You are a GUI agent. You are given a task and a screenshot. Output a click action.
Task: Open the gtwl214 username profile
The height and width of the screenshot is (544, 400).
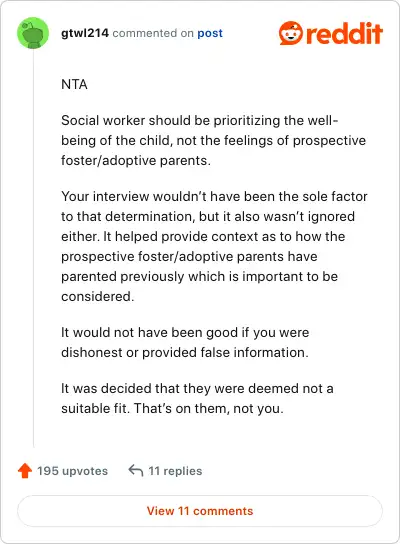(x=85, y=33)
